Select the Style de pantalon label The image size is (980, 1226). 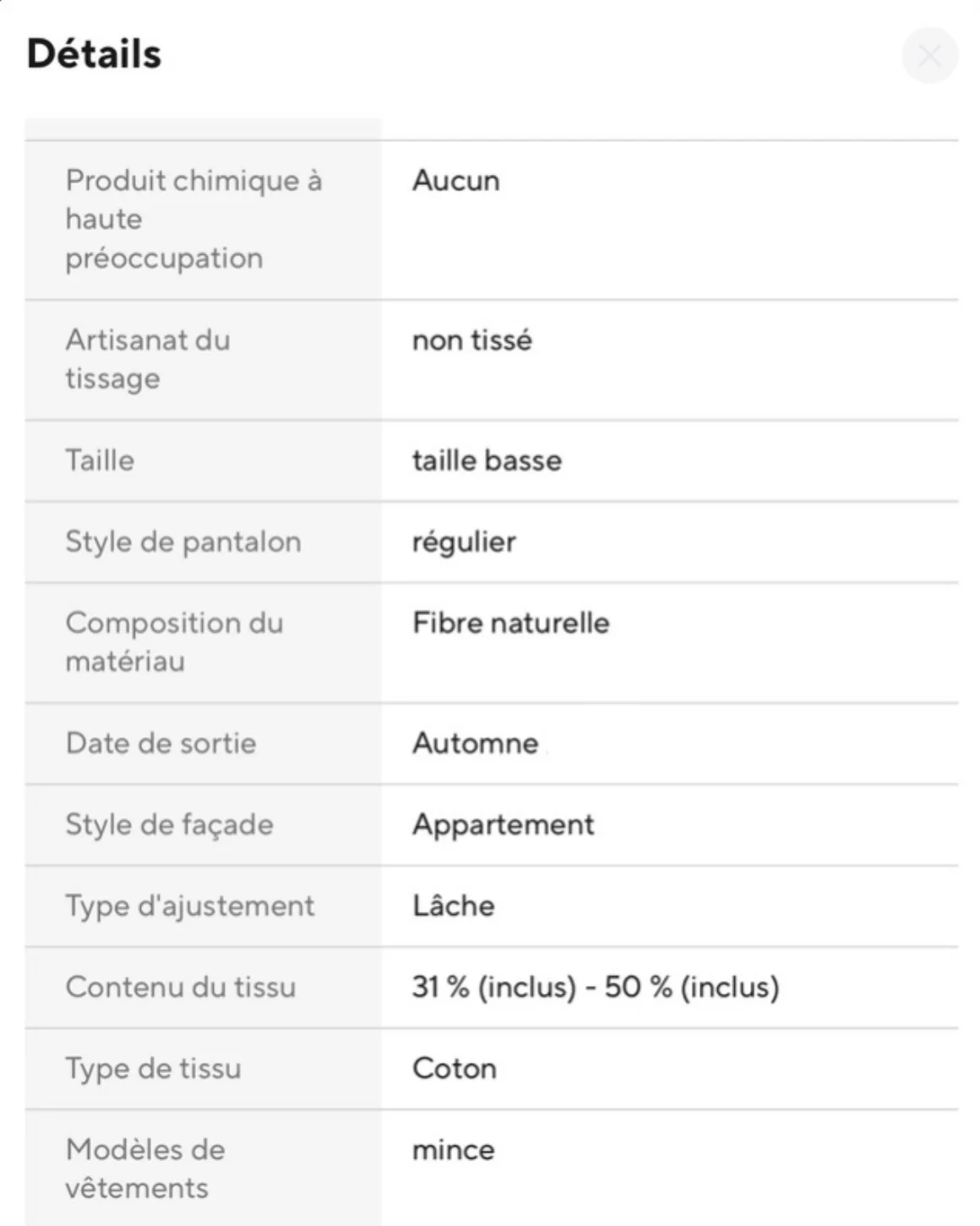182,542
